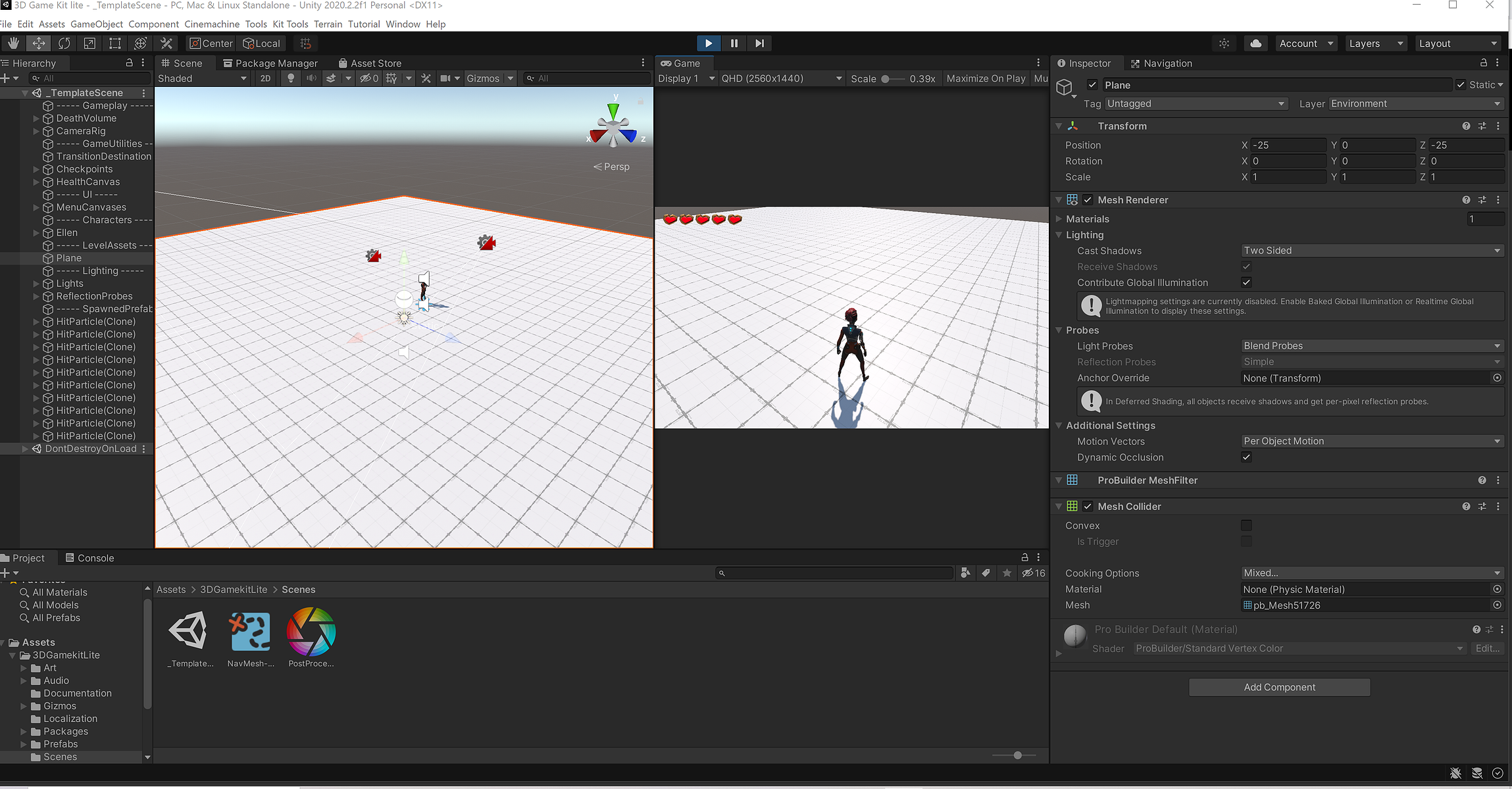This screenshot has height=789, width=1512.
Task: Enable the Convex checkbox
Action: [1246, 526]
